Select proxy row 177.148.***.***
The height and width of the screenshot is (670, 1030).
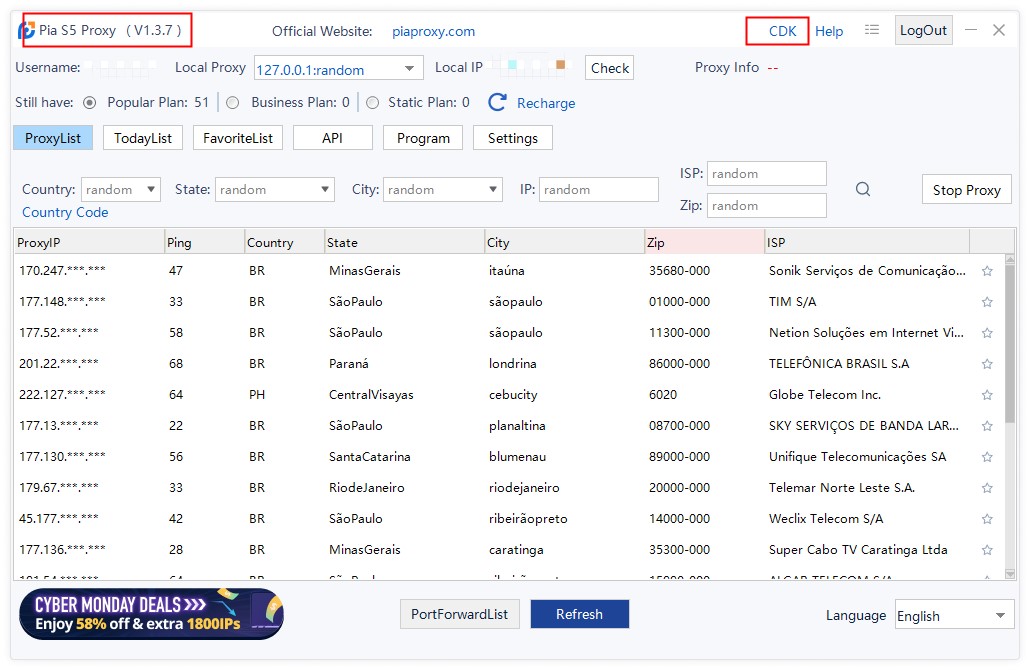pos(509,302)
